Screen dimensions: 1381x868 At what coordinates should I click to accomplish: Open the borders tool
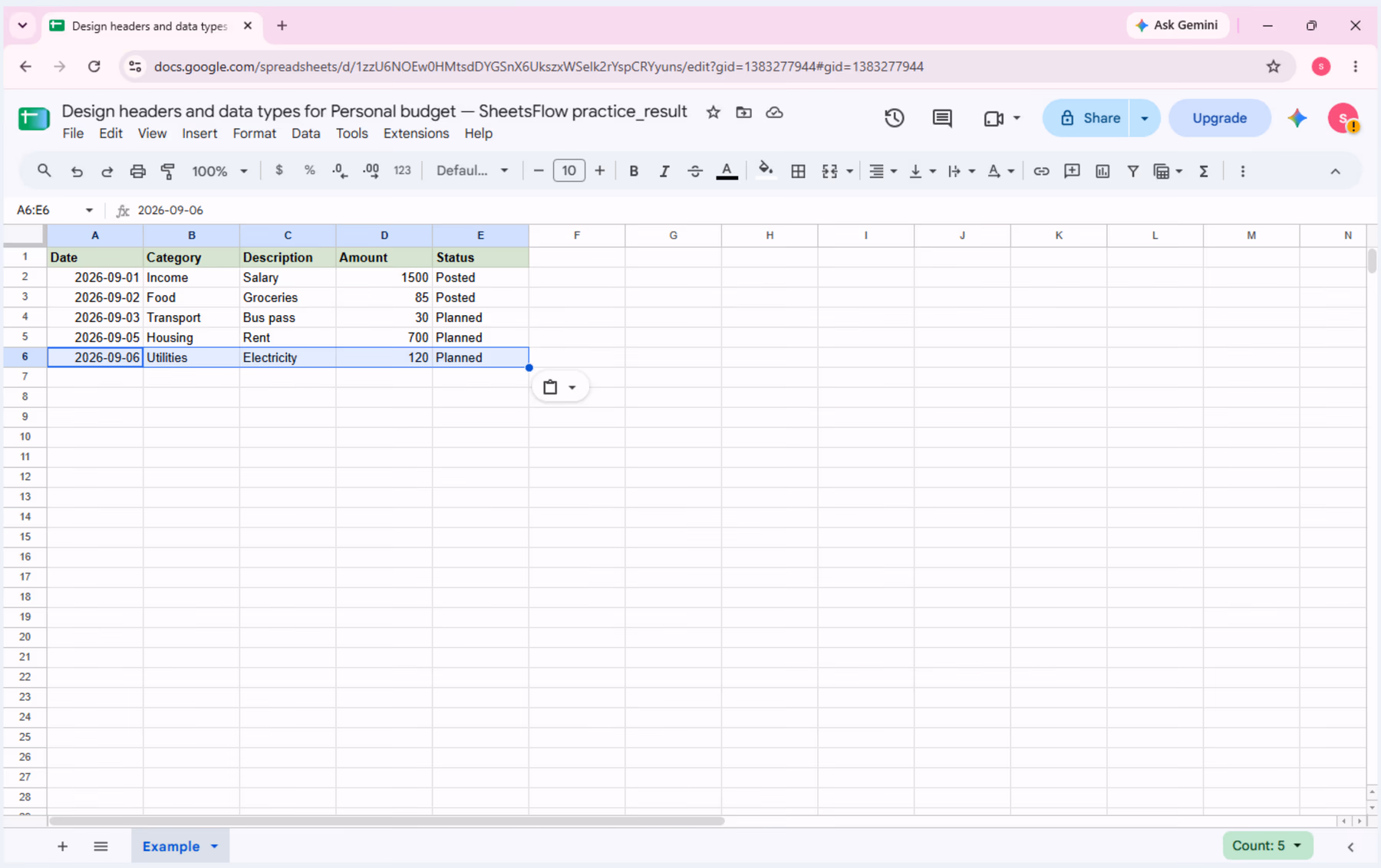coord(798,171)
